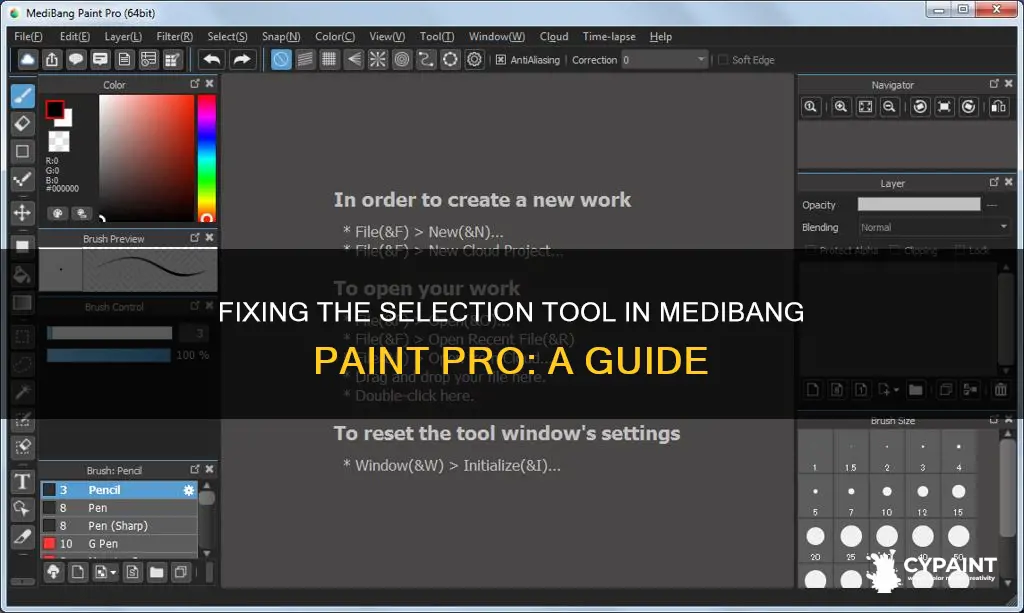Toggle color box beside Pen (Sharp) brush

(49, 526)
